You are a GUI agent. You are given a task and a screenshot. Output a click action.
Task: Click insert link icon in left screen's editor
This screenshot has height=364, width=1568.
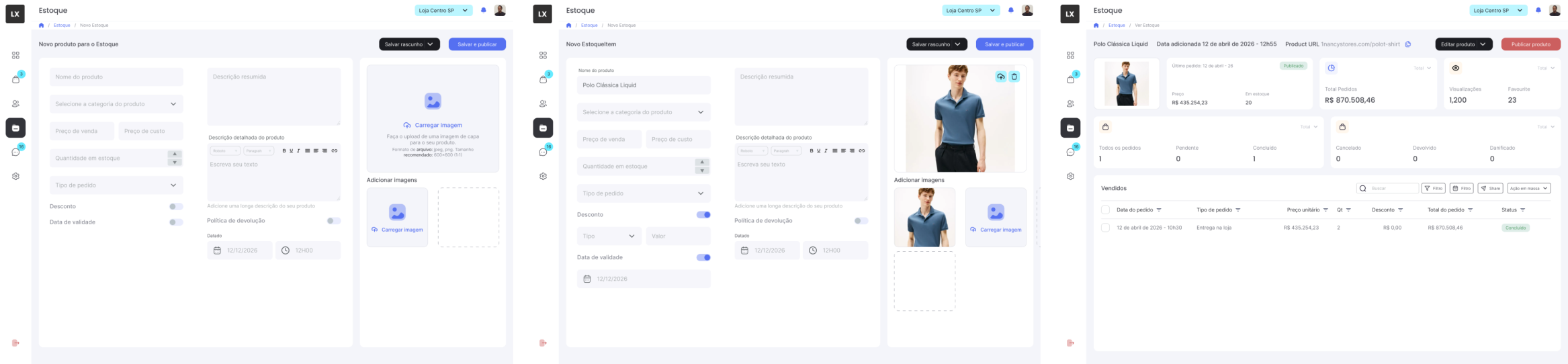(335, 150)
